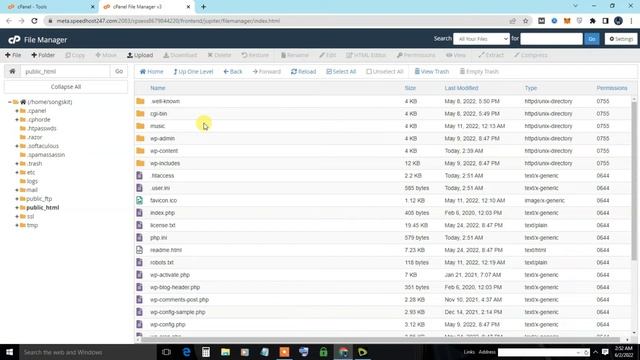
Task: Select the wp-includes folder name
Action: [165, 163]
